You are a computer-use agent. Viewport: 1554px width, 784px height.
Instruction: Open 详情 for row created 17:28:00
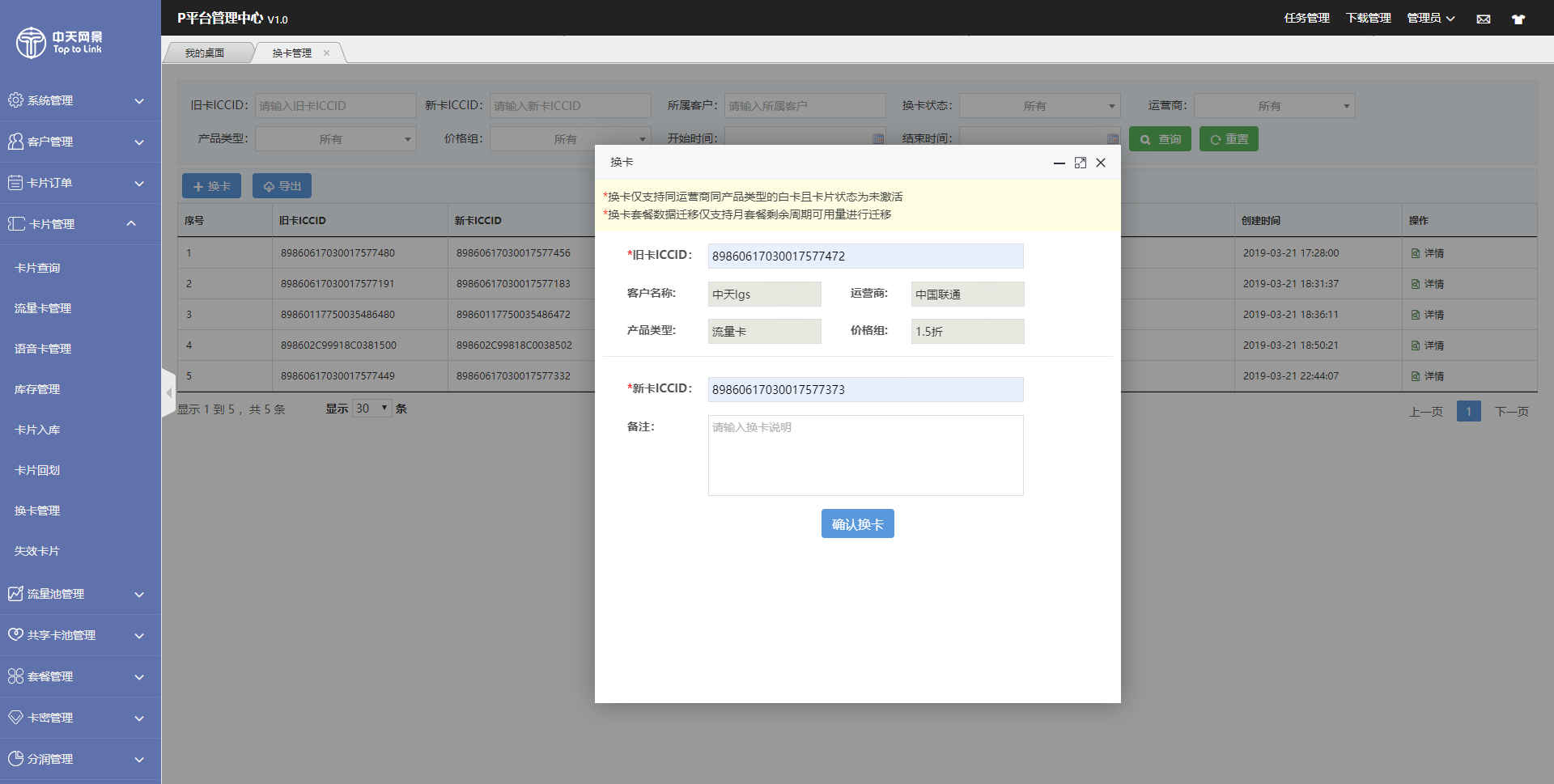point(1428,253)
